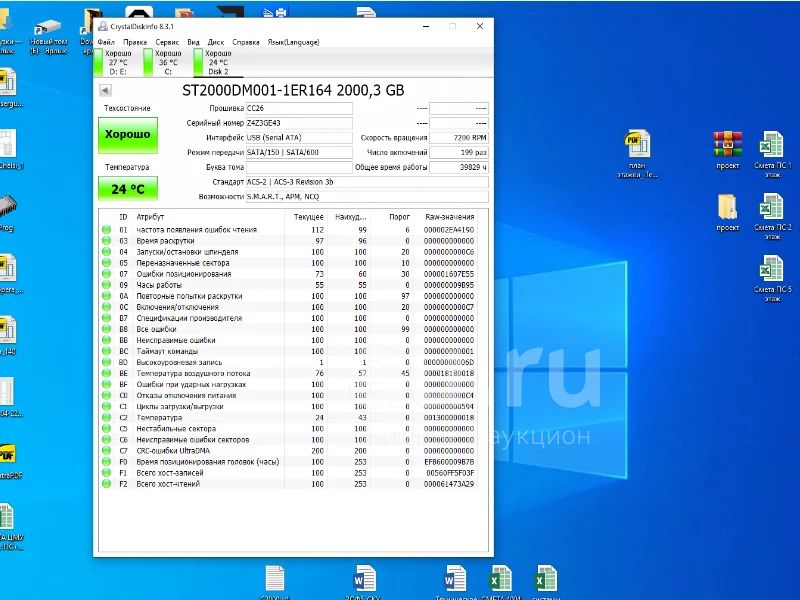Image resolution: width=800 pixels, height=600 pixels.
Task: Click the Стандарт field with ACS-2
Action: tap(367, 182)
